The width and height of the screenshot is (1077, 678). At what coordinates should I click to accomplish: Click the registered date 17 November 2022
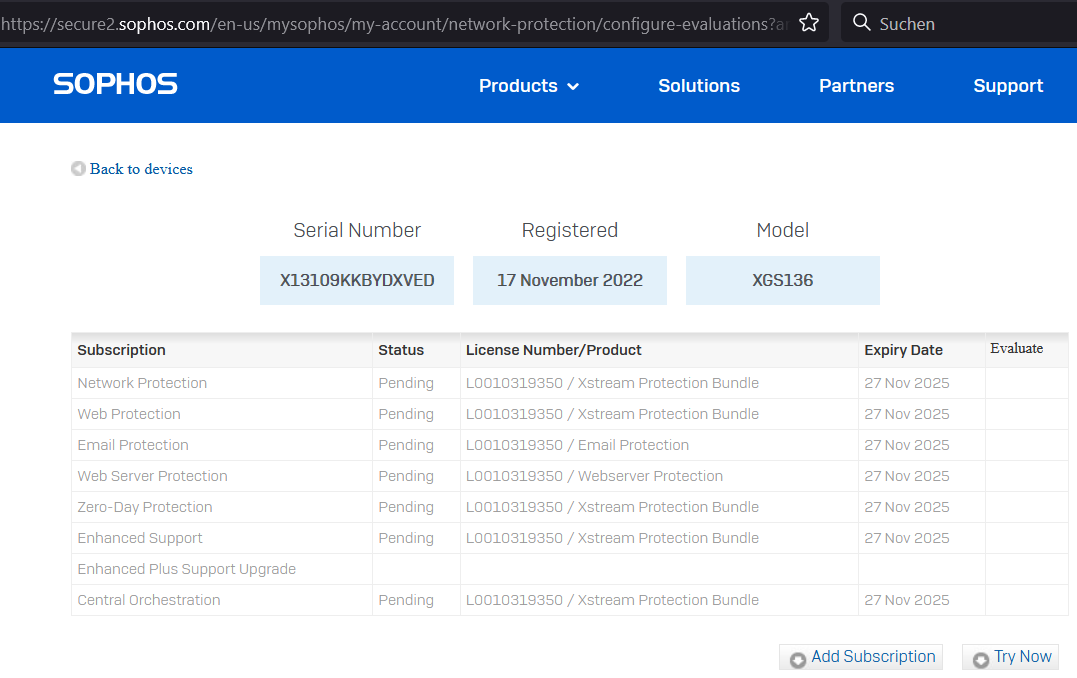[570, 280]
